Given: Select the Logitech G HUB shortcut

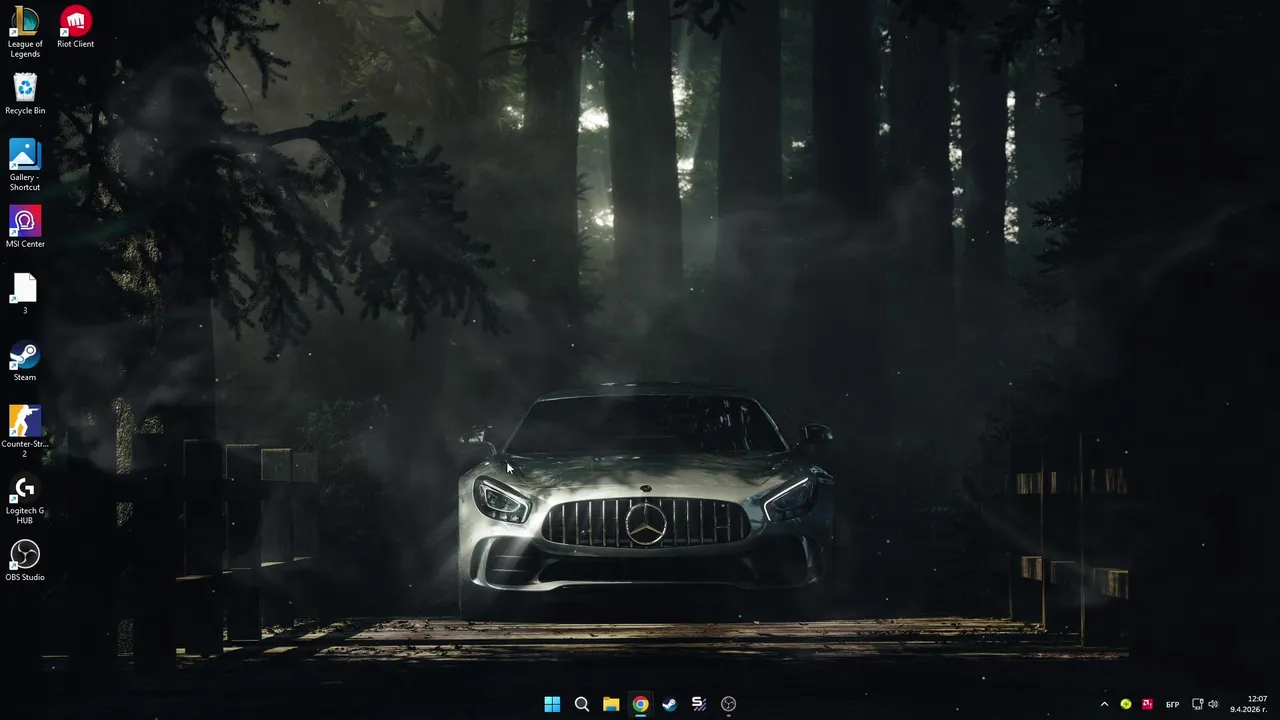Looking at the screenshot, I should pos(25,499).
